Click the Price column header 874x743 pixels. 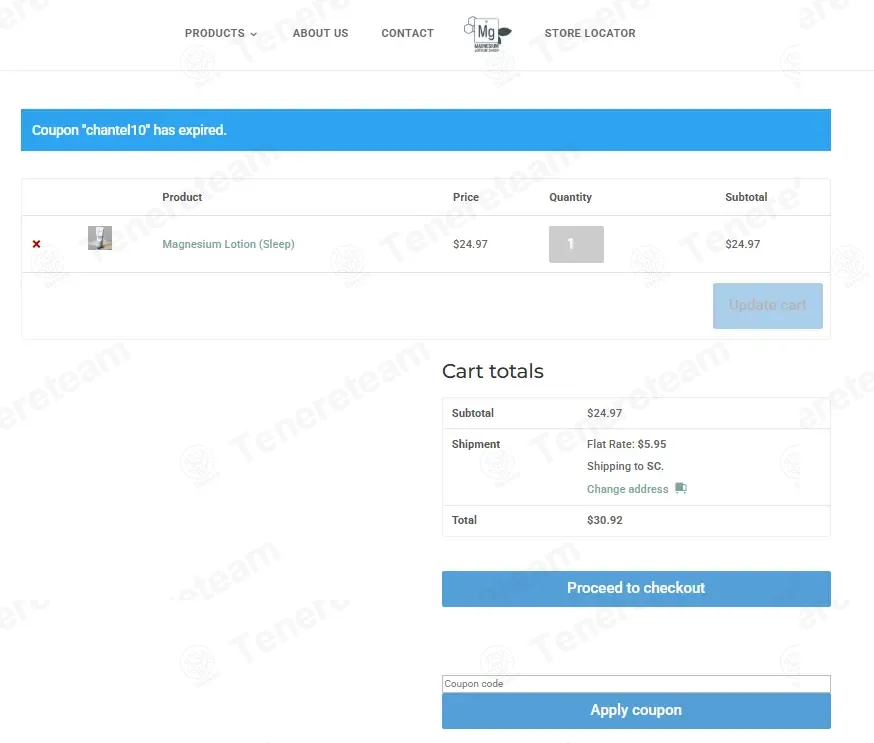pos(466,197)
